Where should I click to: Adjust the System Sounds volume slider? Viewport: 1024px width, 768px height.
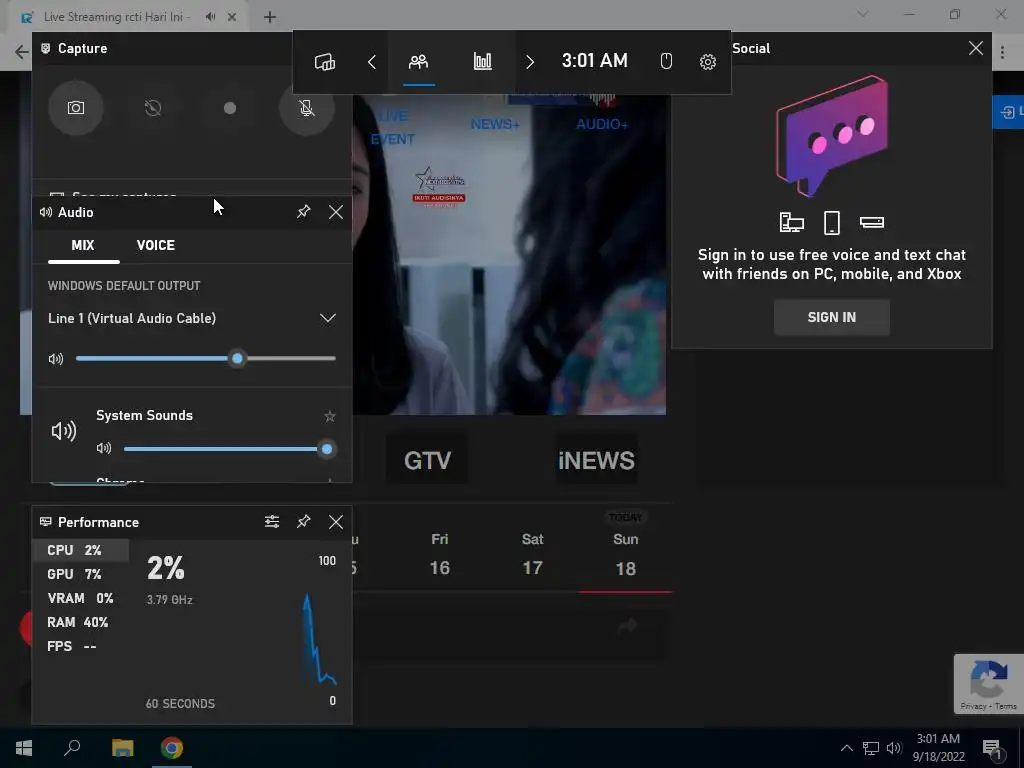tap(229, 449)
